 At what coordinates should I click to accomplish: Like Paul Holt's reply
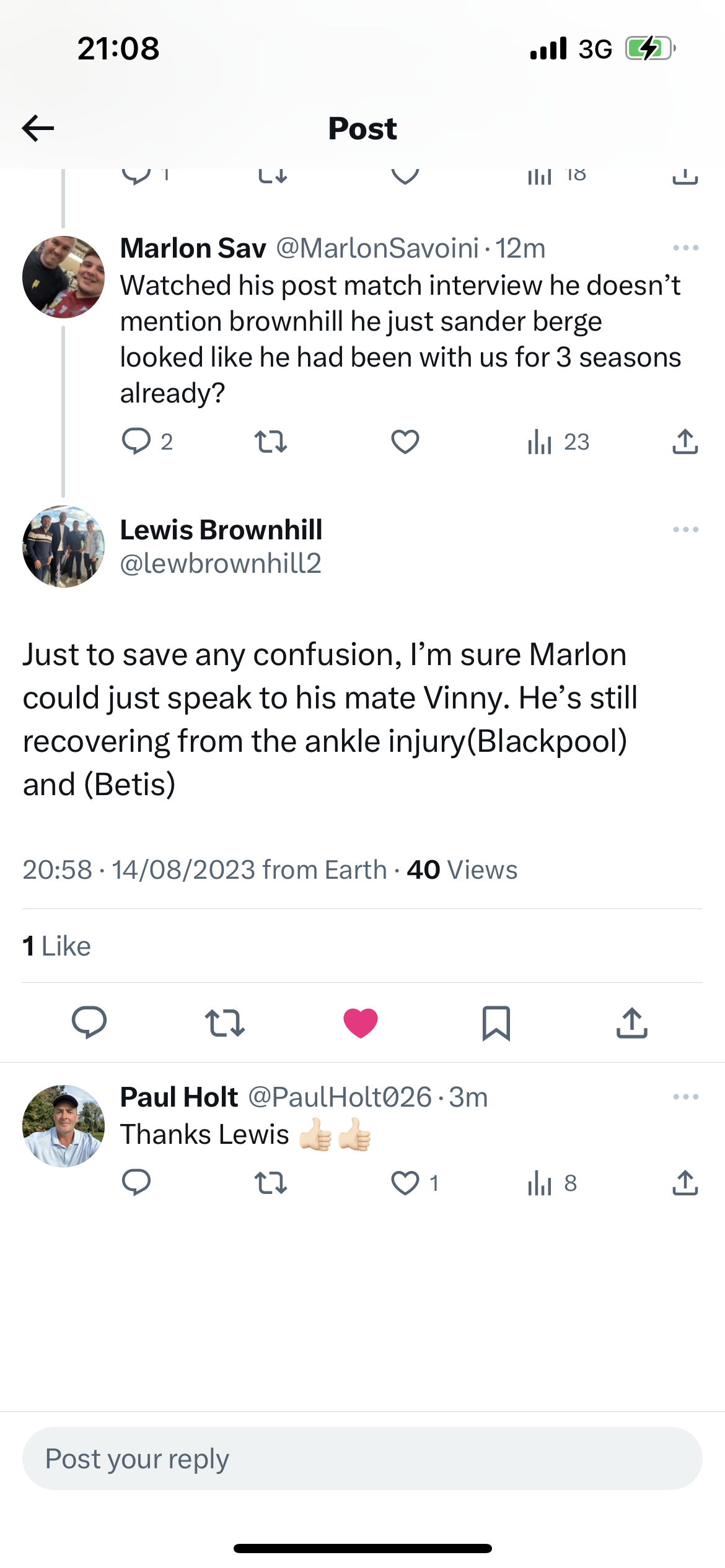tap(405, 1183)
